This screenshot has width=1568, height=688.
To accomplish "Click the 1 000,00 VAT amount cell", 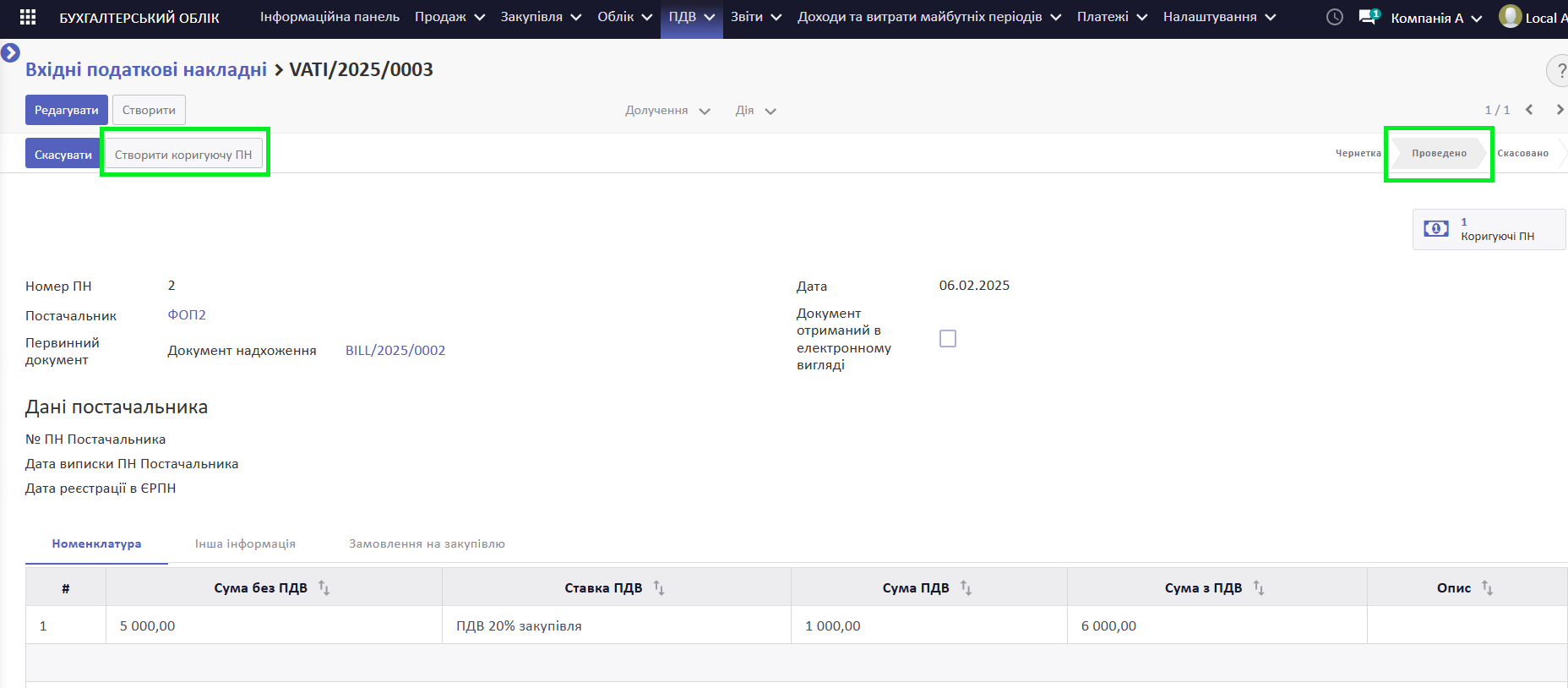I will tap(929, 625).
